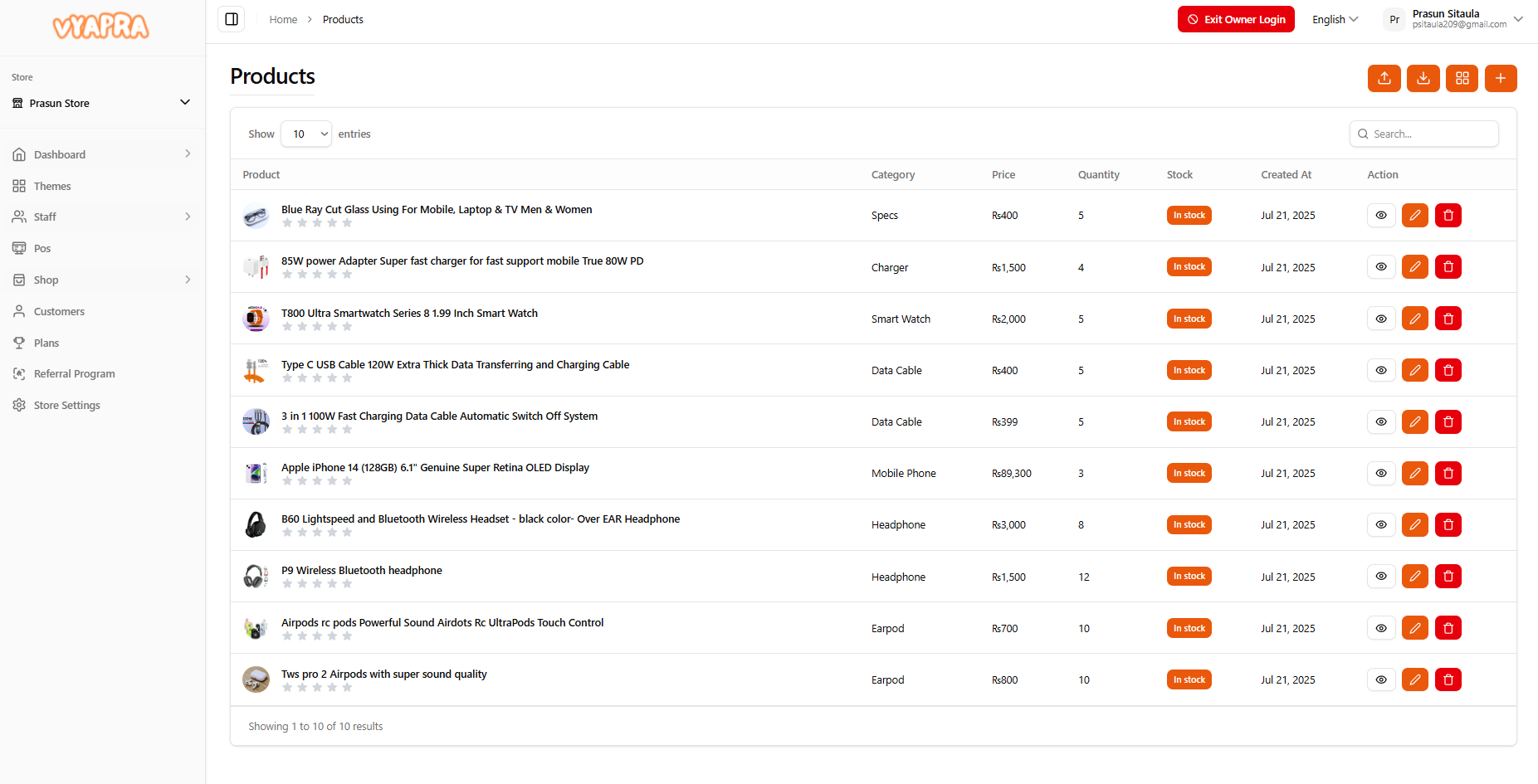Click the Exit Owner Login button
1538x784 pixels.
coord(1236,19)
